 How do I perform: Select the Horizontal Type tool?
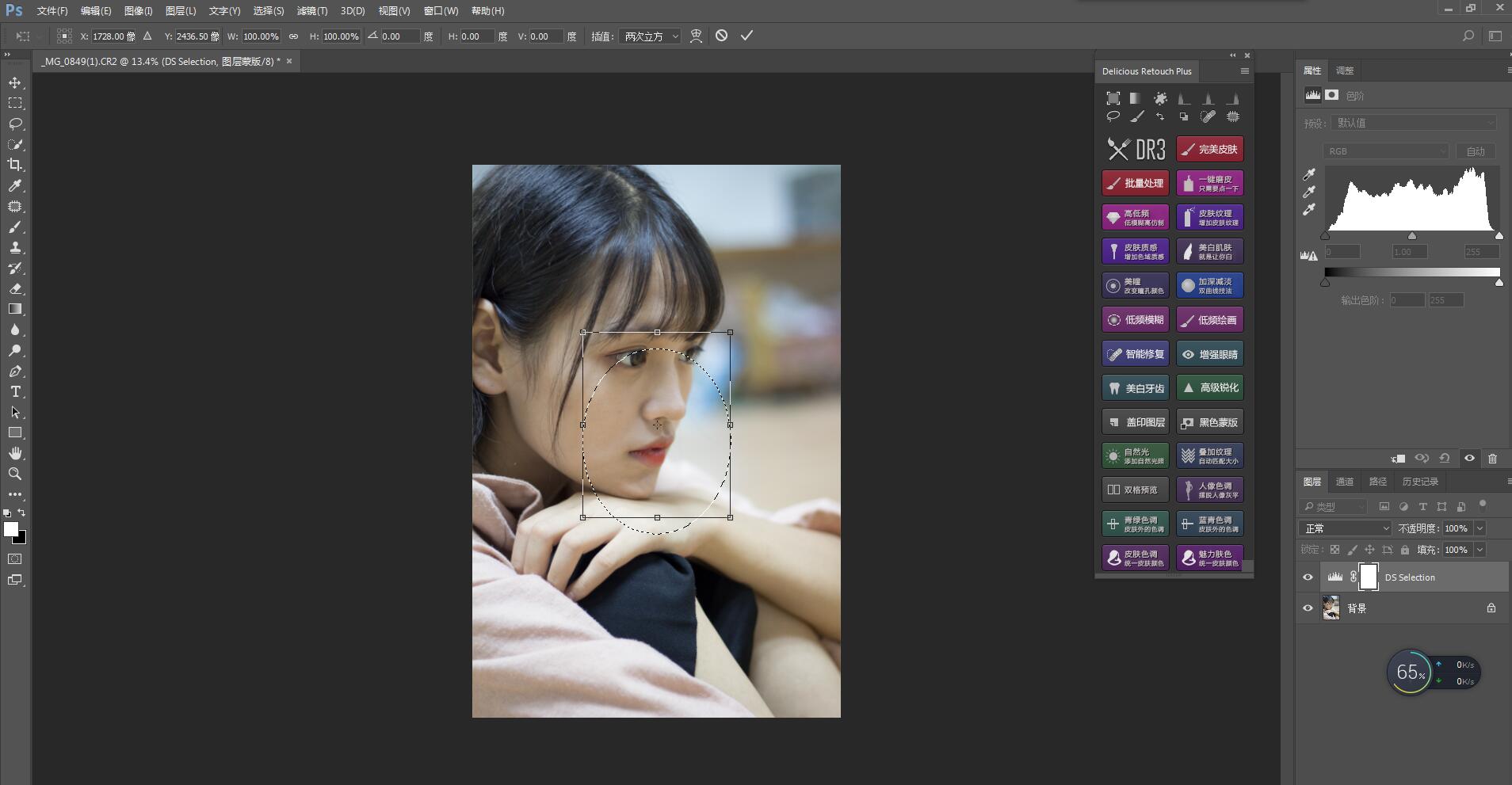click(x=16, y=391)
